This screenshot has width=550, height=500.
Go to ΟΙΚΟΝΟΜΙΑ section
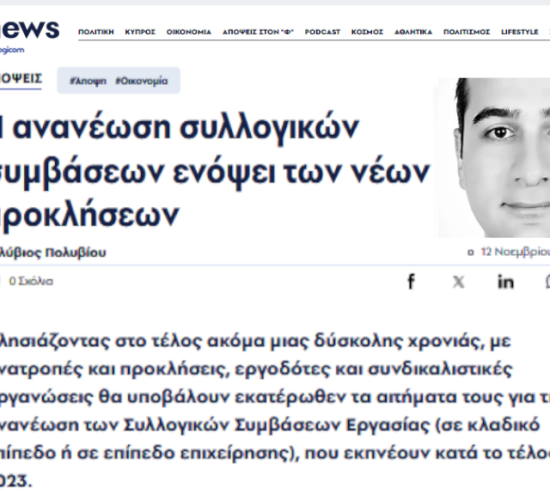[189, 32]
